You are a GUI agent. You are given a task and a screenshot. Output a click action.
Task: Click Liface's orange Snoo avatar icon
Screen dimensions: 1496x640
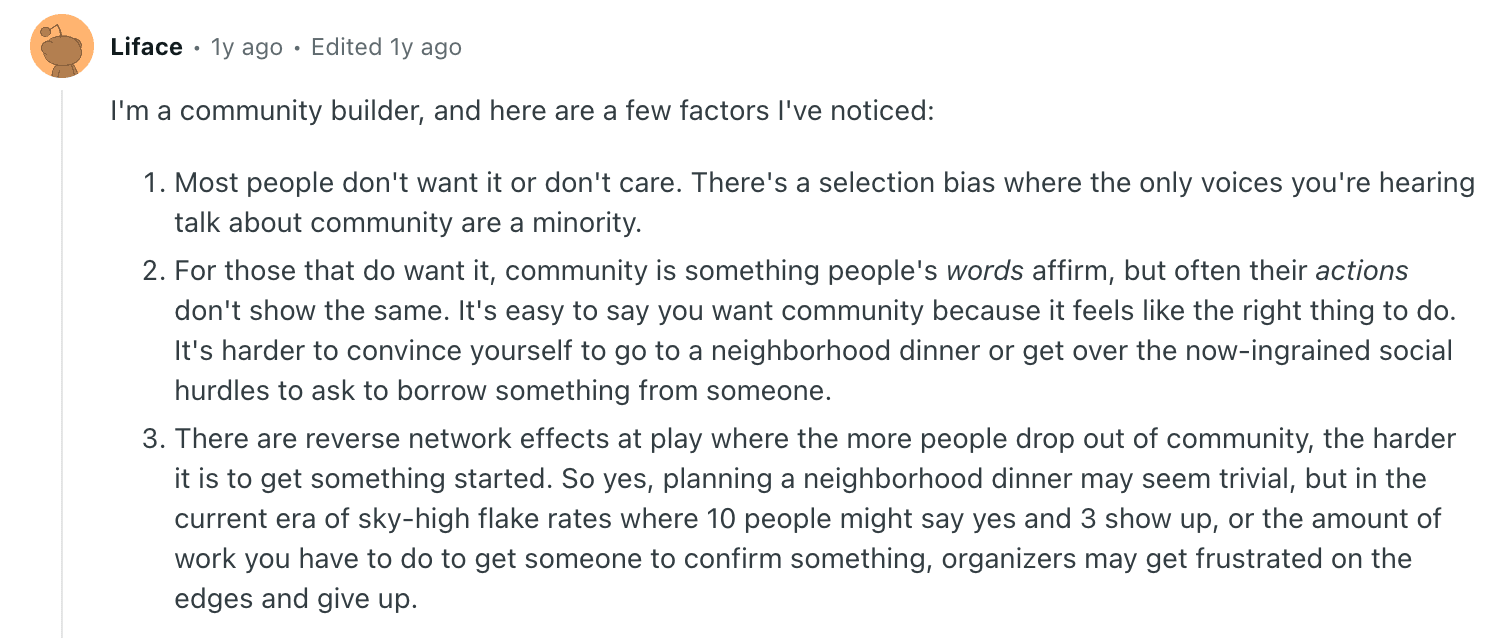coord(62,47)
